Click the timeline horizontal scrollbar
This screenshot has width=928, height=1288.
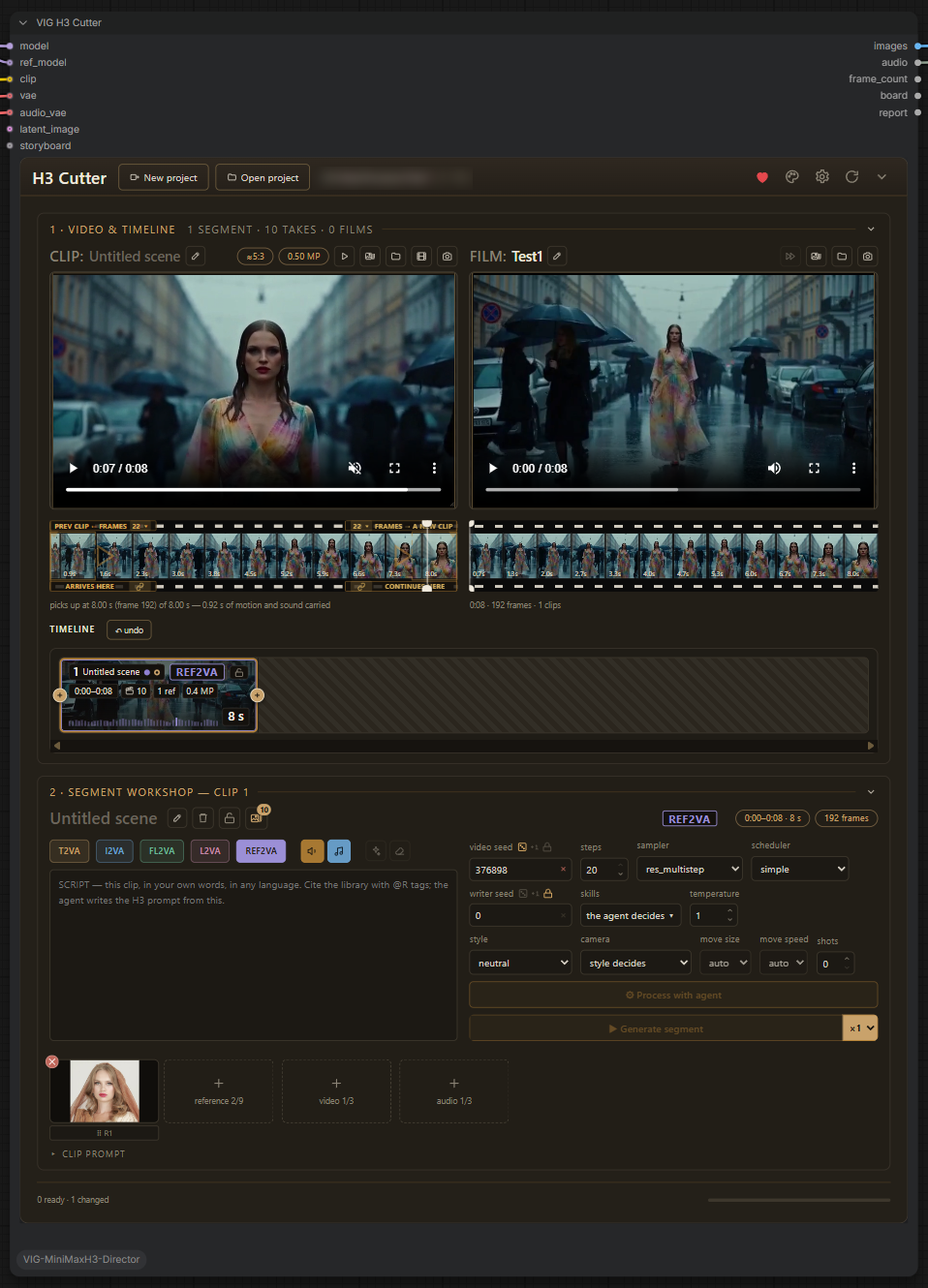pos(464,746)
